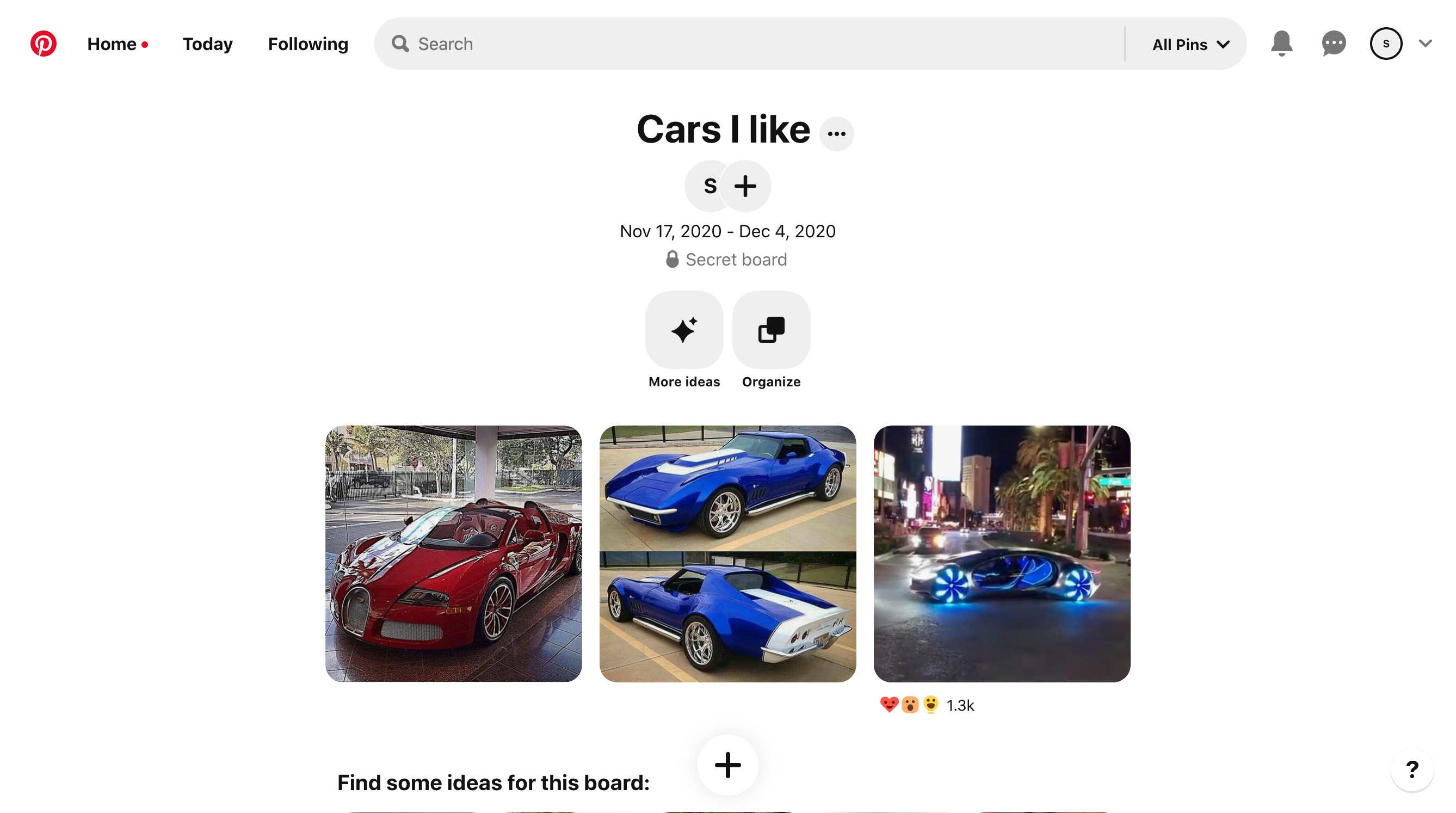Open the red Bugatti car thumbnail
The image size is (1456, 813).
pyautogui.click(x=453, y=553)
